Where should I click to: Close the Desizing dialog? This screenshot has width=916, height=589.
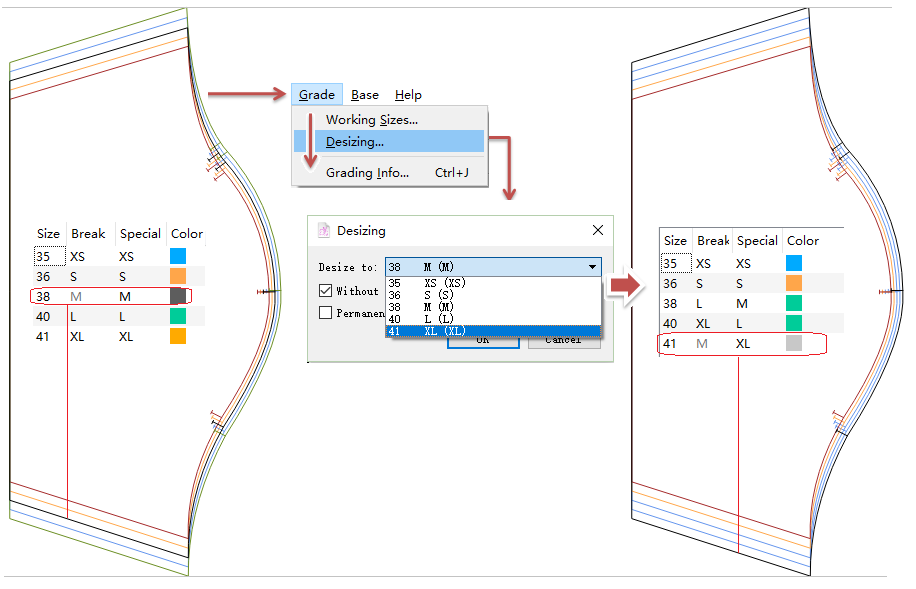coord(597,230)
